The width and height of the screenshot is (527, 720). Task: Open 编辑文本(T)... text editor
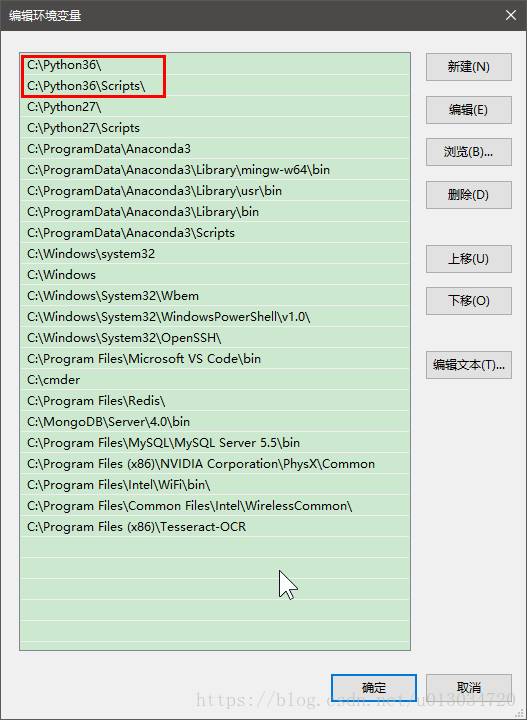tap(469, 365)
